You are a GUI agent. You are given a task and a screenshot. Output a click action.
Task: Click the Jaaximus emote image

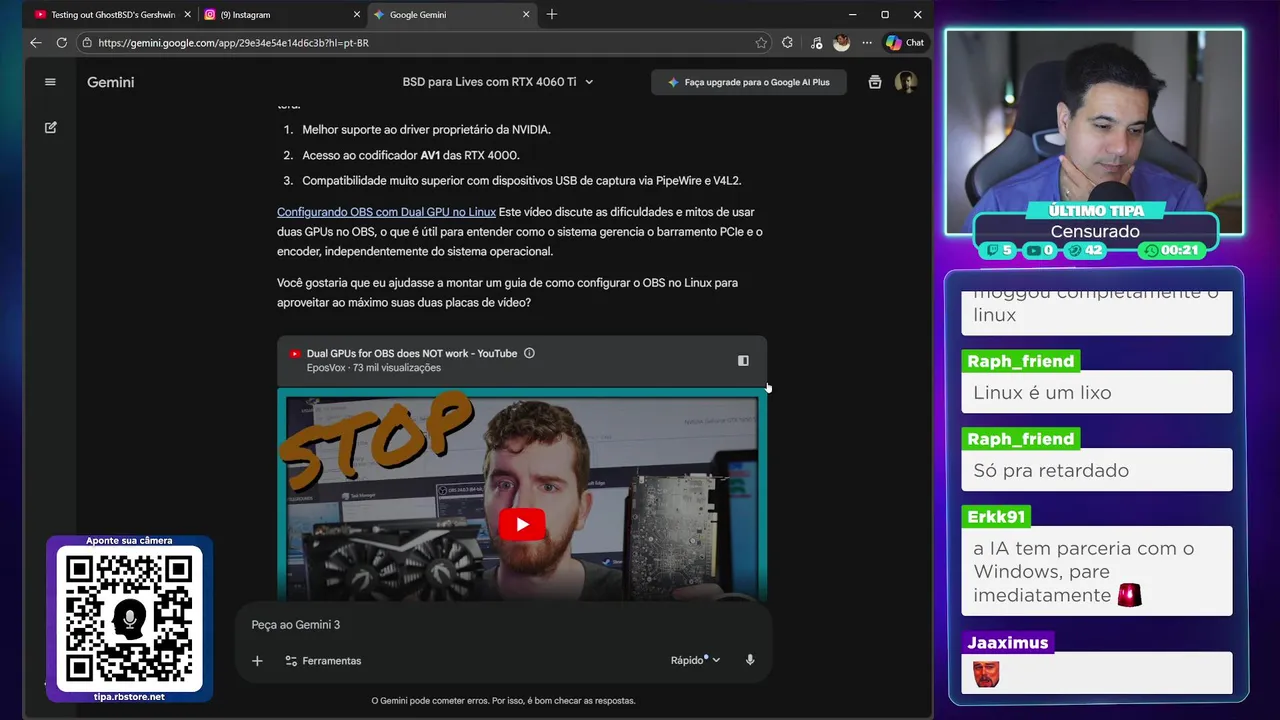(x=986, y=675)
